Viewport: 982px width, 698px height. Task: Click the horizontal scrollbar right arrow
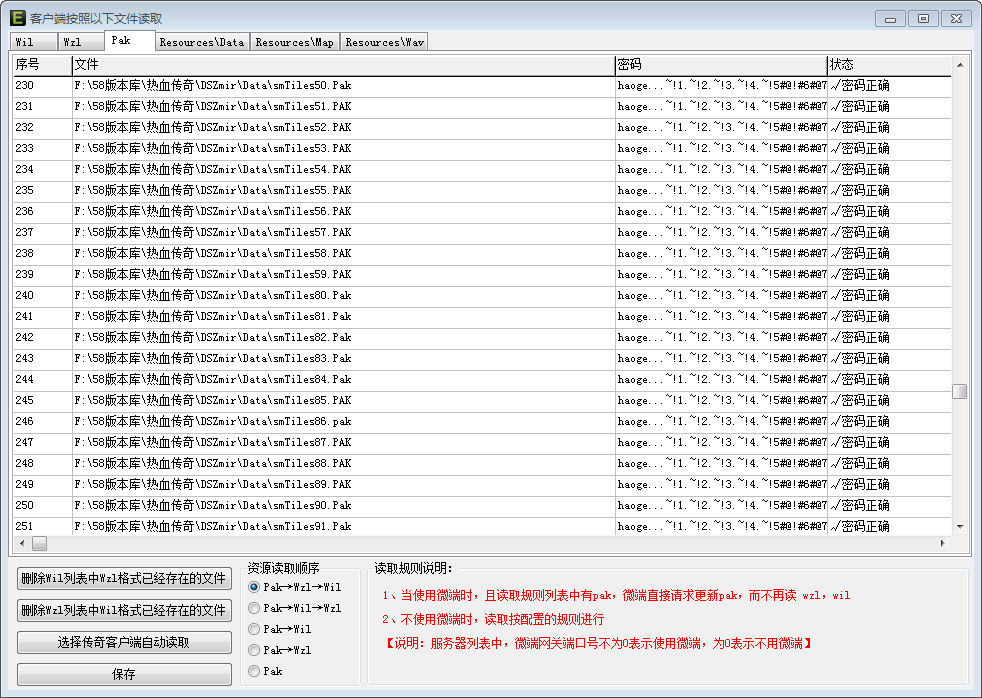point(942,543)
